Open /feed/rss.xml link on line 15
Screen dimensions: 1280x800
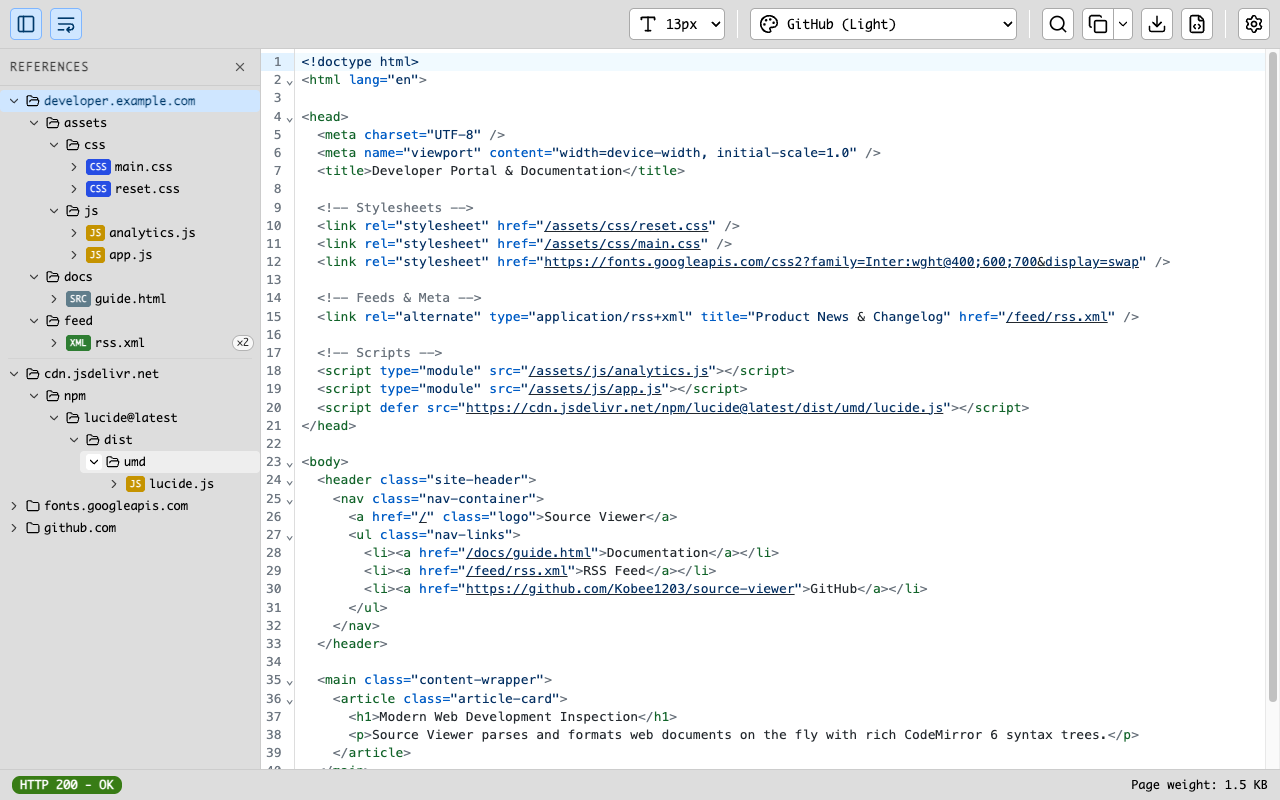[x=1057, y=317]
